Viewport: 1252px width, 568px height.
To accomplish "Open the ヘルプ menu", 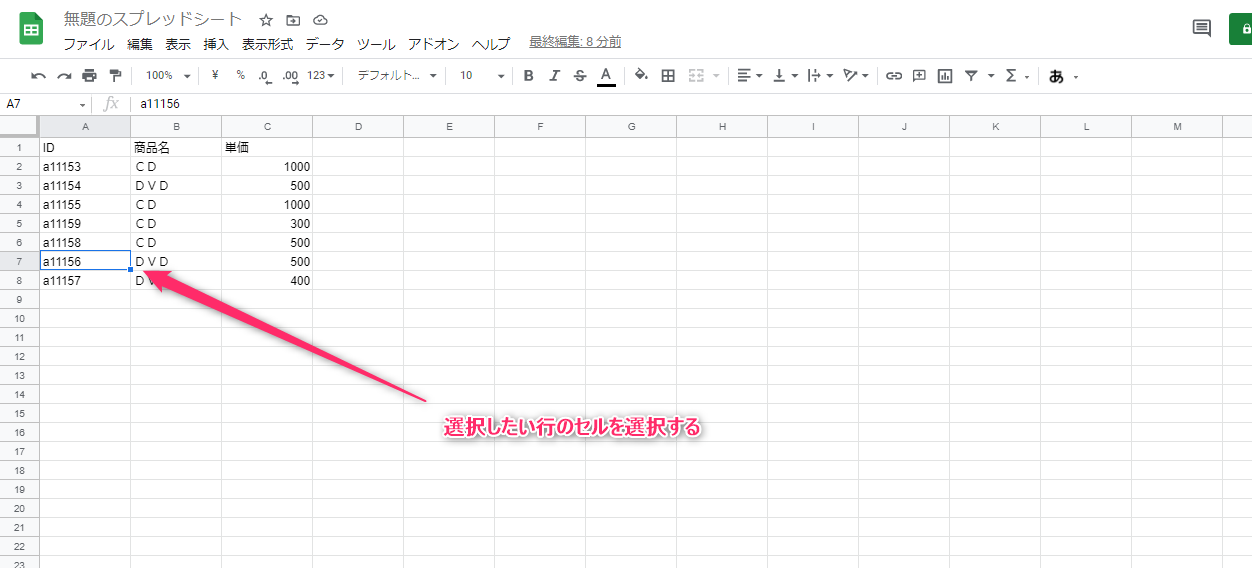I will click(x=491, y=44).
